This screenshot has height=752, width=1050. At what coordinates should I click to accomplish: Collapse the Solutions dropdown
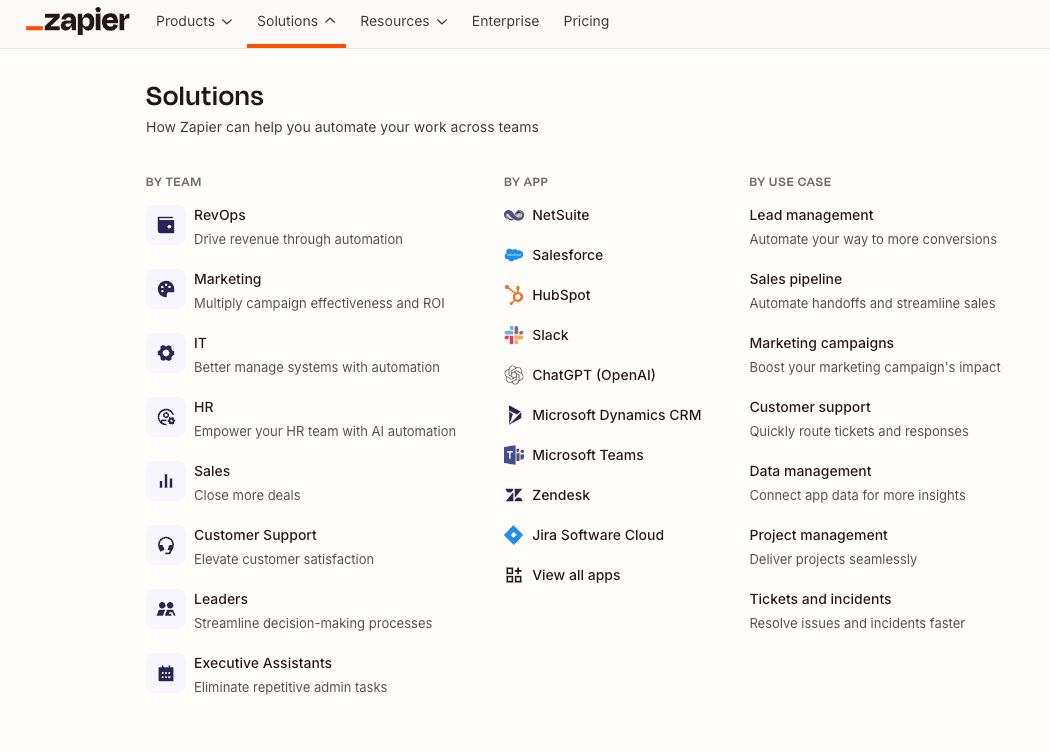click(x=295, y=21)
